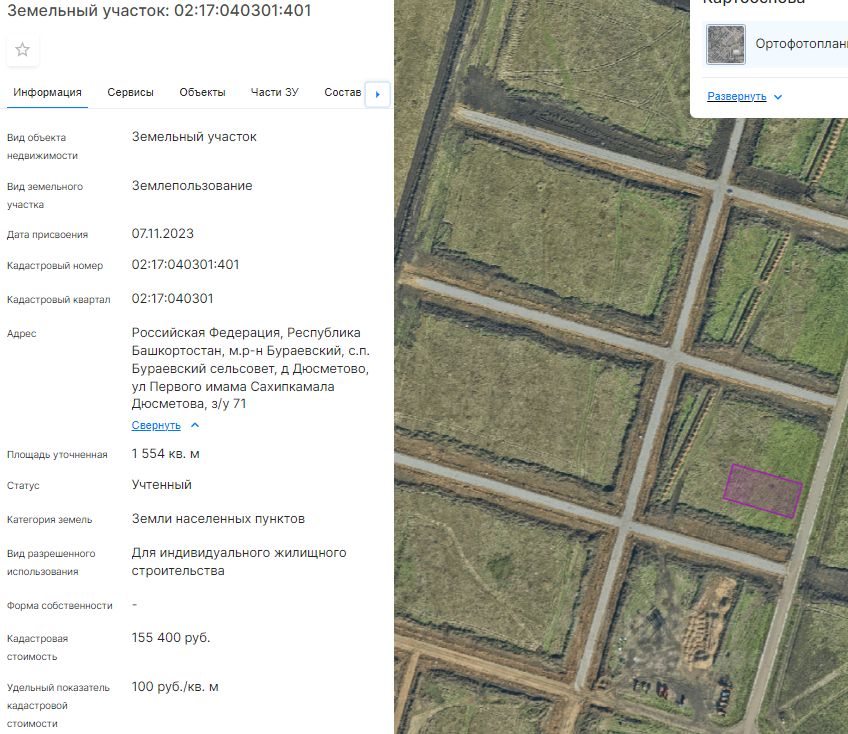
Task: Collapse address with Свернуть link
Action: tap(156, 425)
